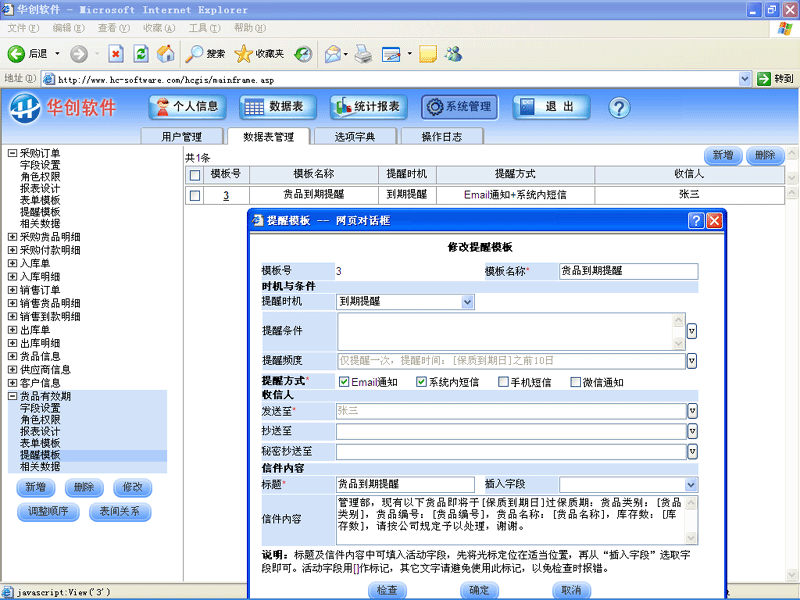Open the 插入字段 dropdown

point(692,484)
